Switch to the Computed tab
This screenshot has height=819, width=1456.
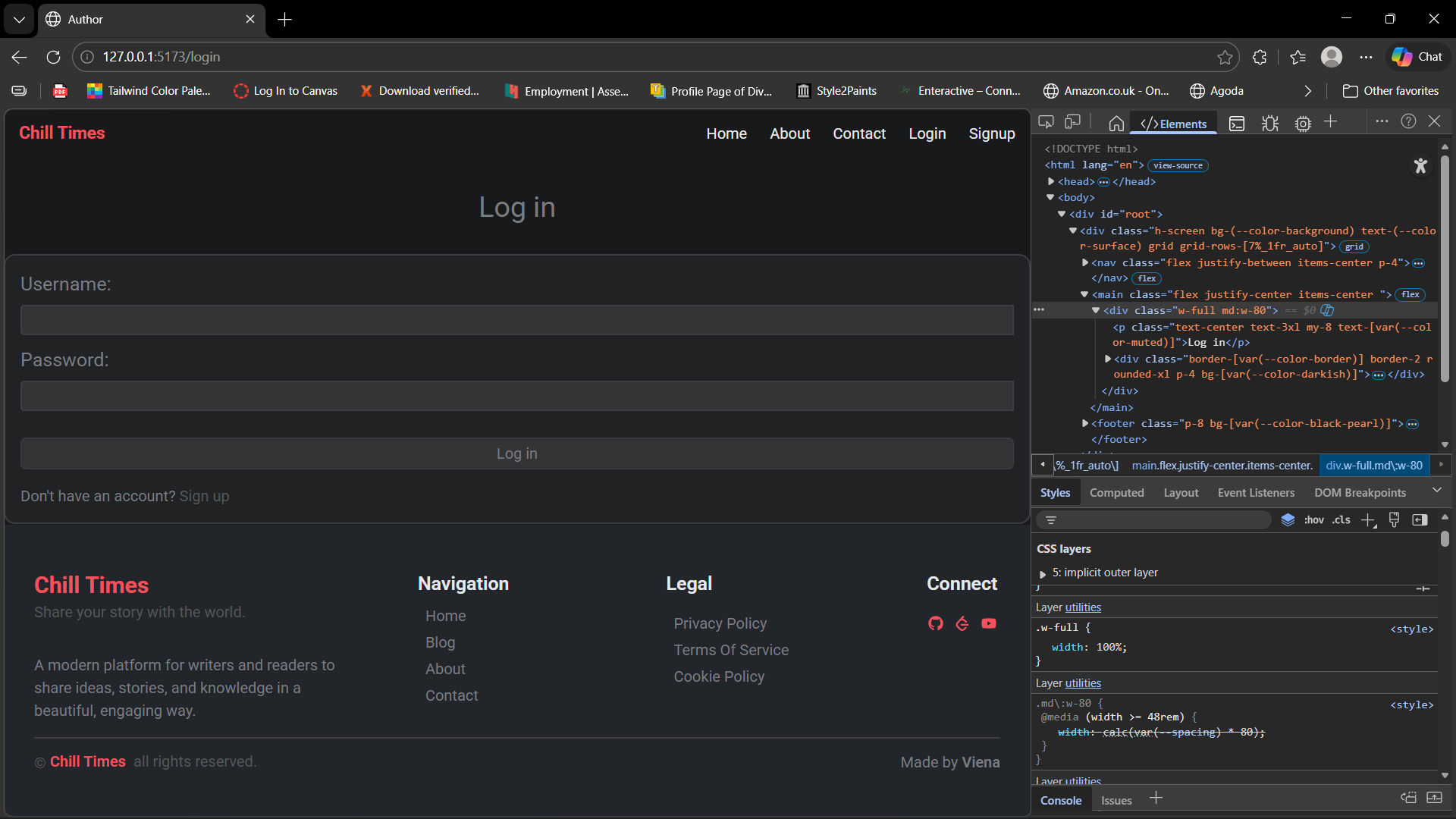[x=1116, y=493]
